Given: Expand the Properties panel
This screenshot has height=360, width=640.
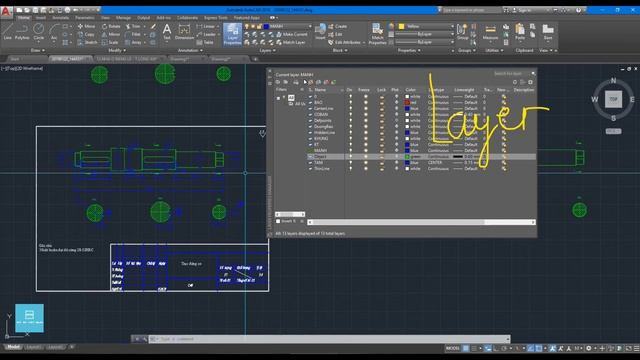Looking at the screenshot, I should pos(409,50).
